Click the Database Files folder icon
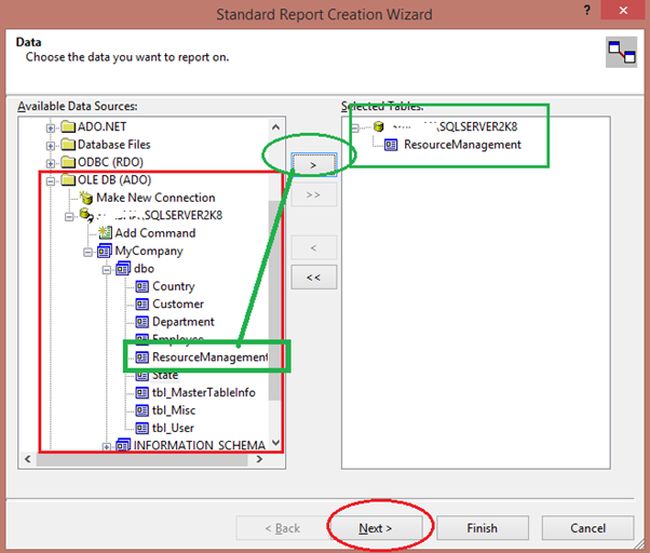Viewport: 650px width, 553px height. [x=68, y=144]
